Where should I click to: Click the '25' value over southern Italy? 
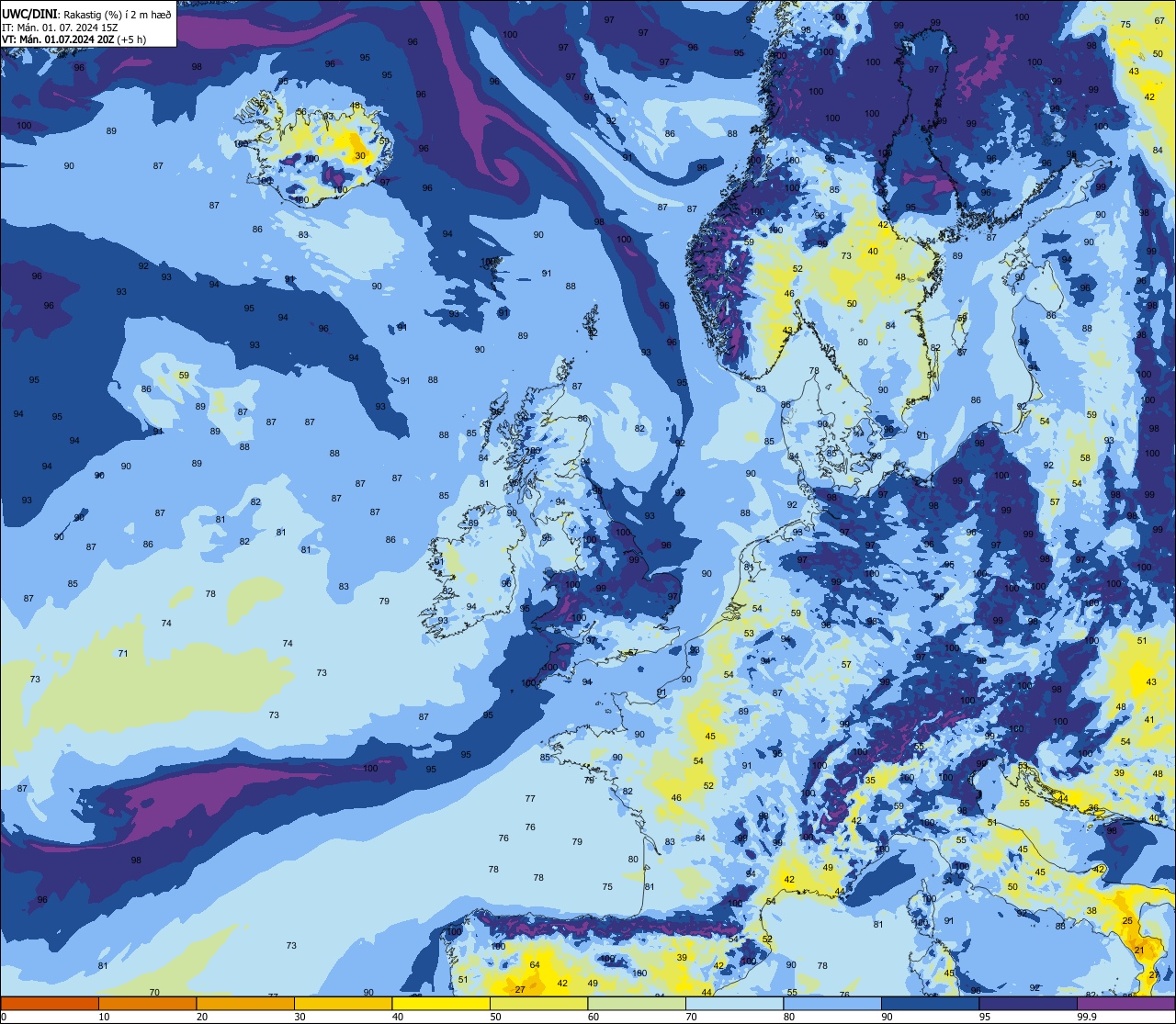coord(1128,921)
